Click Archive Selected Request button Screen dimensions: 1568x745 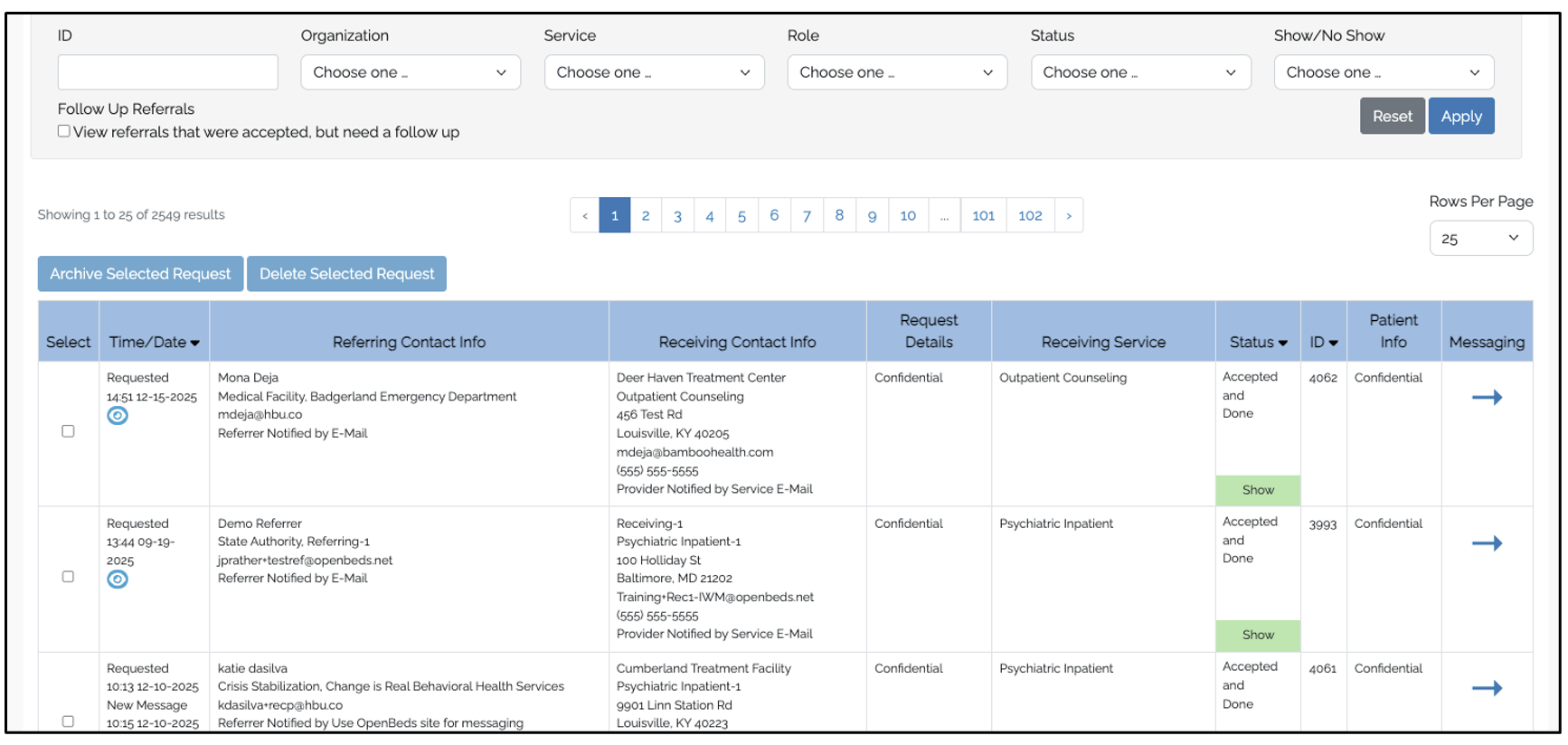[140, 274]
